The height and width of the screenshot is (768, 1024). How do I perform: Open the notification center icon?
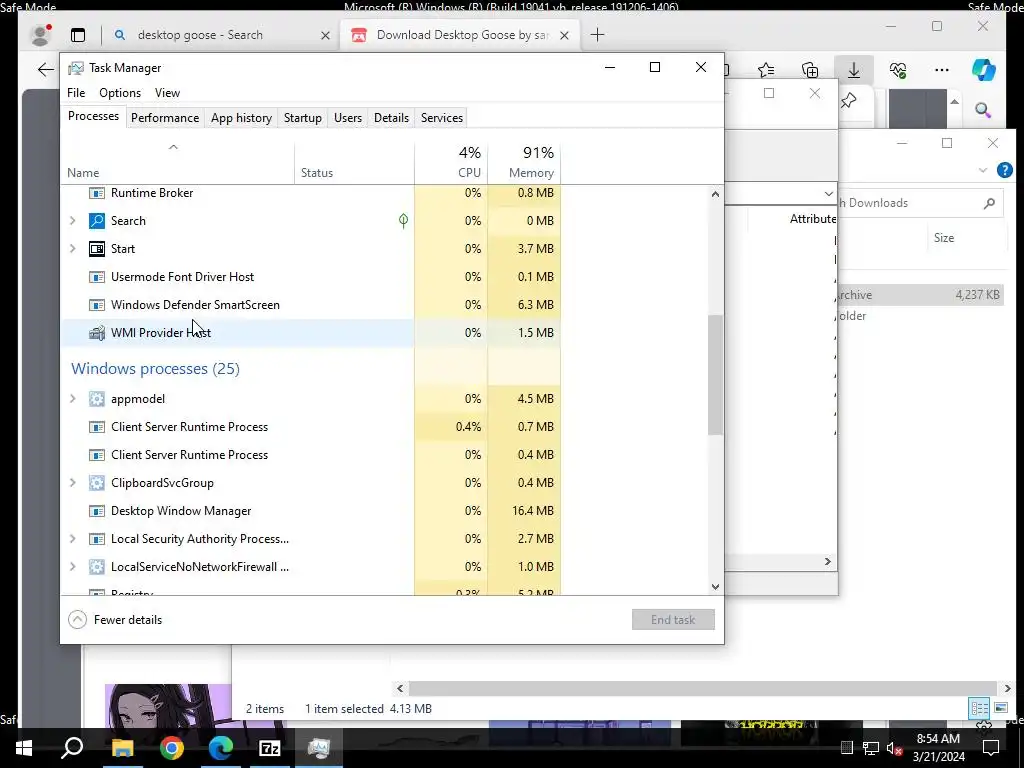point(991,748)
